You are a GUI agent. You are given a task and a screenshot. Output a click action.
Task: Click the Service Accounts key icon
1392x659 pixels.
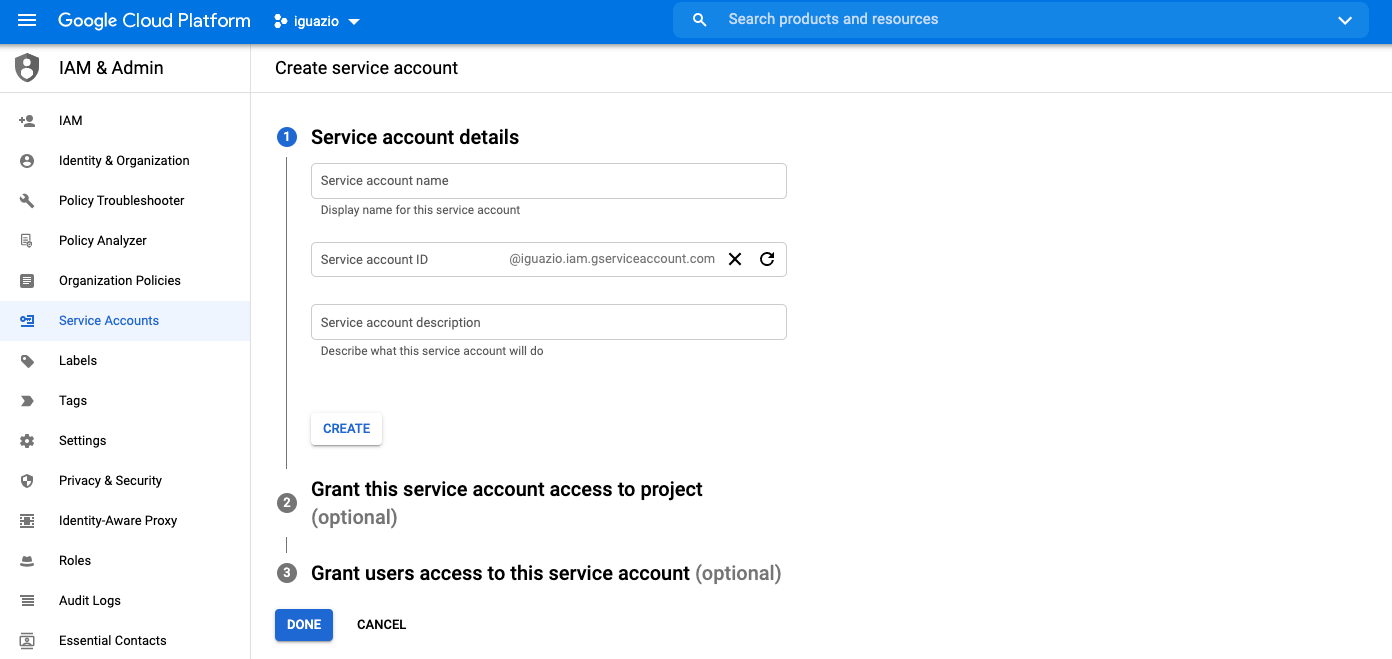pos(27,321)
